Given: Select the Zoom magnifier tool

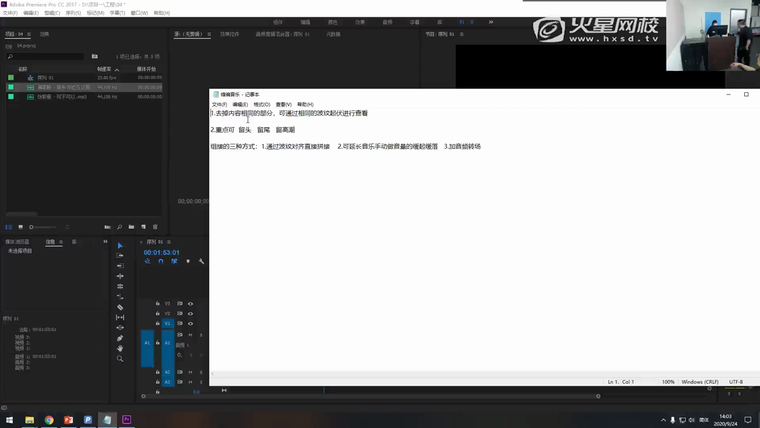Looking at the screenshot, I should (120, 359).
